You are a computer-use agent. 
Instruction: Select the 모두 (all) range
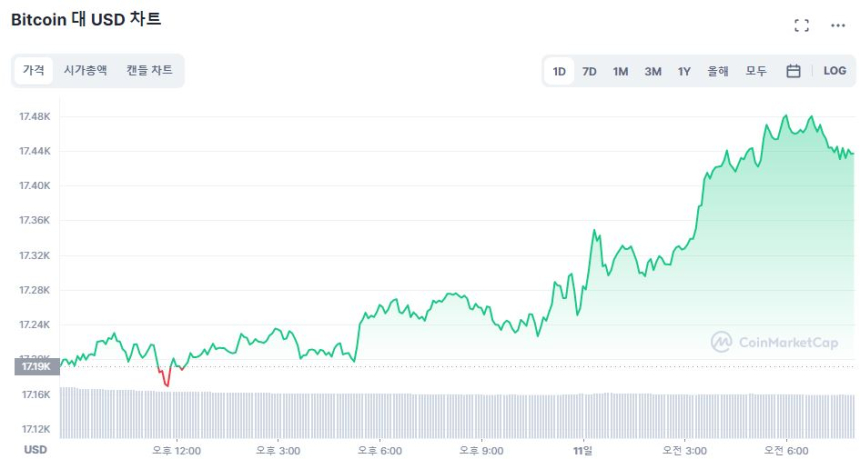click(756, 71)
